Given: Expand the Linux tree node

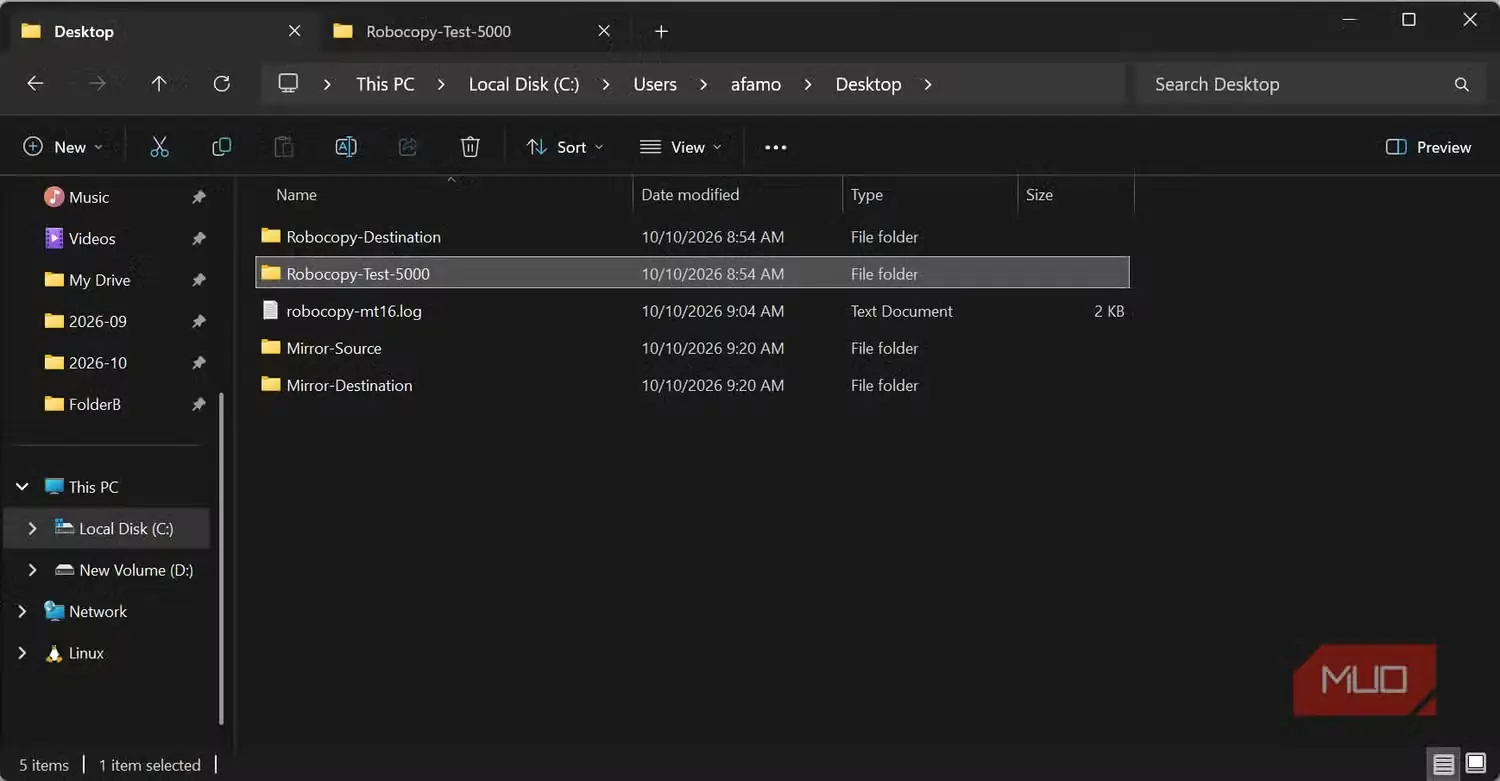Looking at the screenshot, I should click(22, 653).
